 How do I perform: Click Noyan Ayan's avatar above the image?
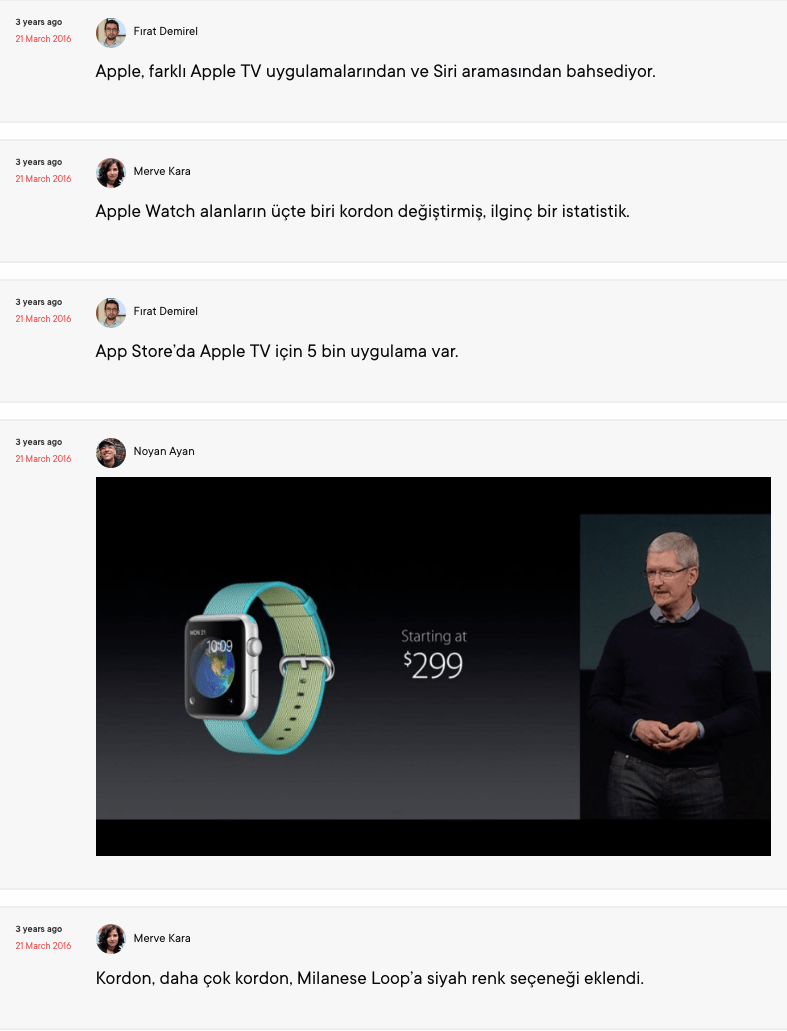click(x=110, y=452)
